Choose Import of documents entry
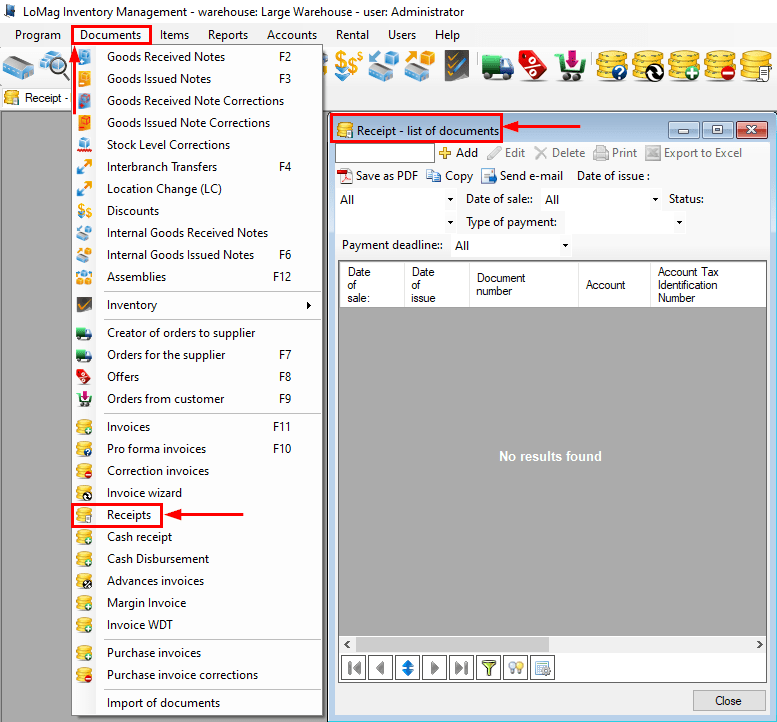 (197, 703)
